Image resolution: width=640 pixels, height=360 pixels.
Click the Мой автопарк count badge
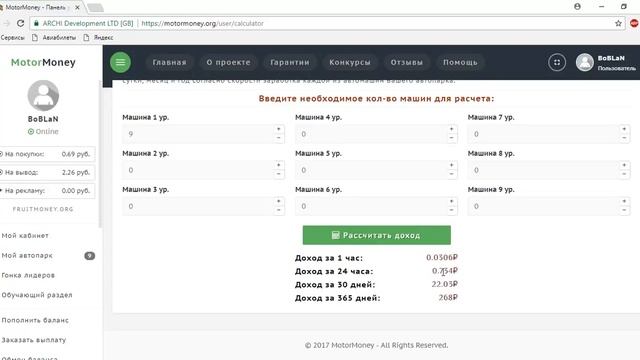(x=89, y=256)
